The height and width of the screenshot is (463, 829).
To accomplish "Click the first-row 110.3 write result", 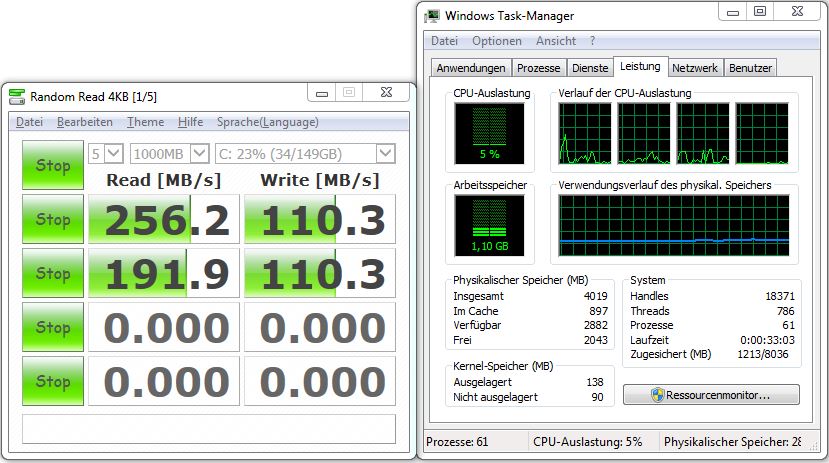I will point(320,219).
